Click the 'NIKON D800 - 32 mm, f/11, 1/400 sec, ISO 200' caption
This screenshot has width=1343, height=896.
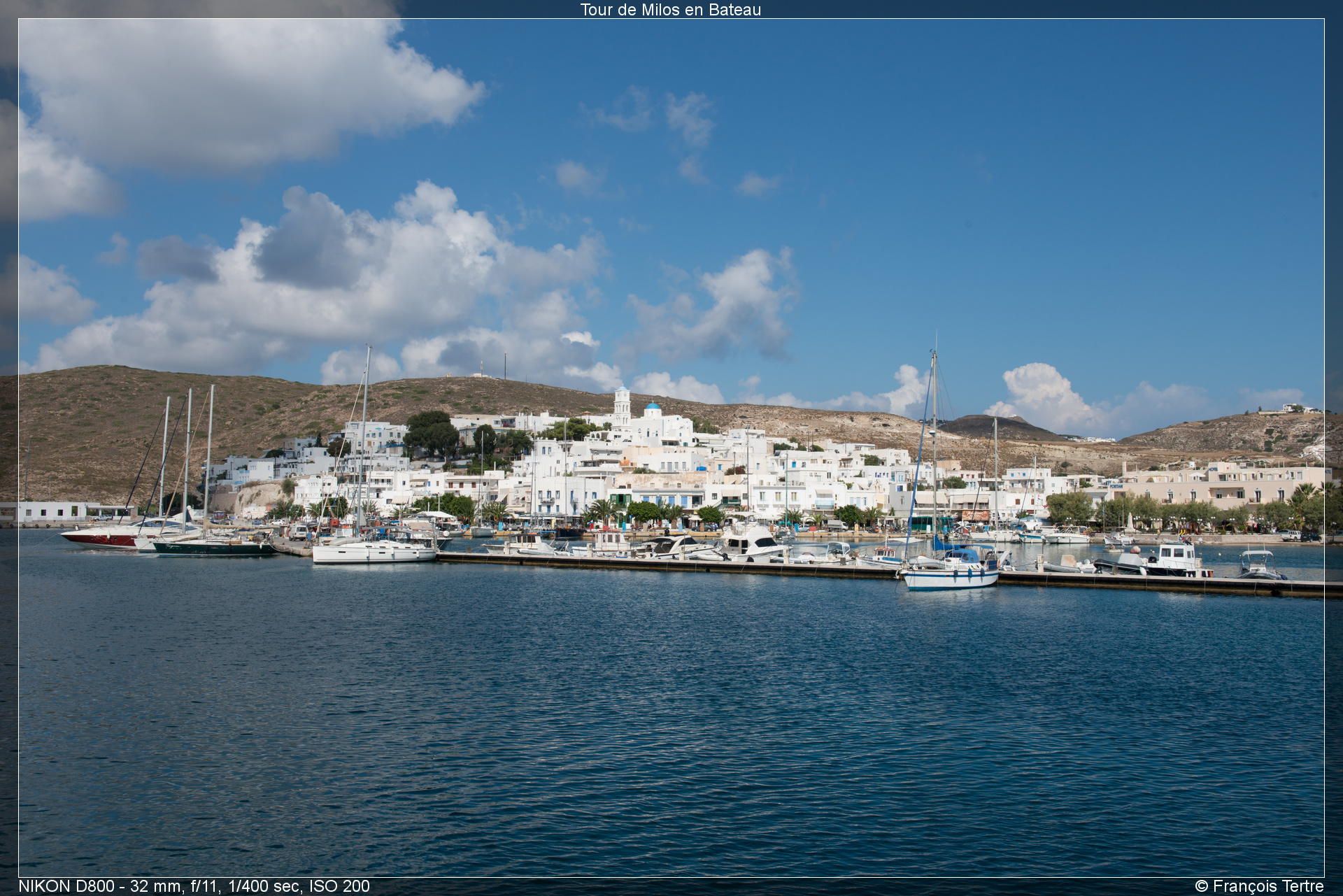[194, 886]
